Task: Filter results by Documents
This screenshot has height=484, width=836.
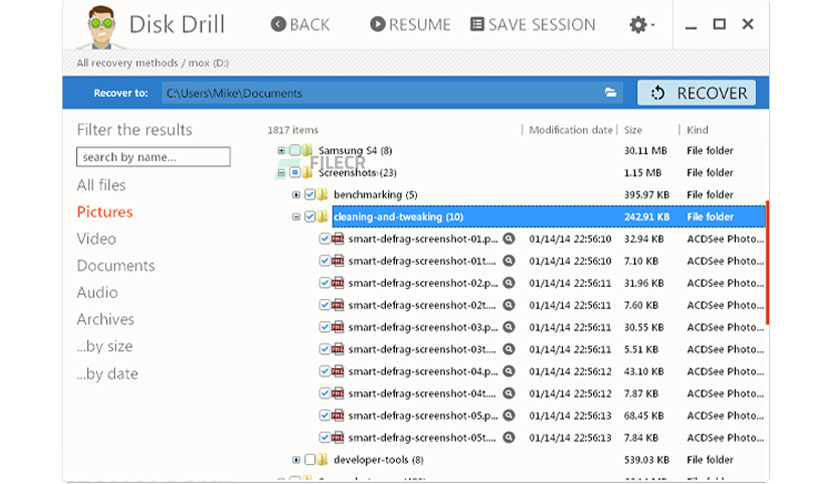Action: (x=116, y=265)
